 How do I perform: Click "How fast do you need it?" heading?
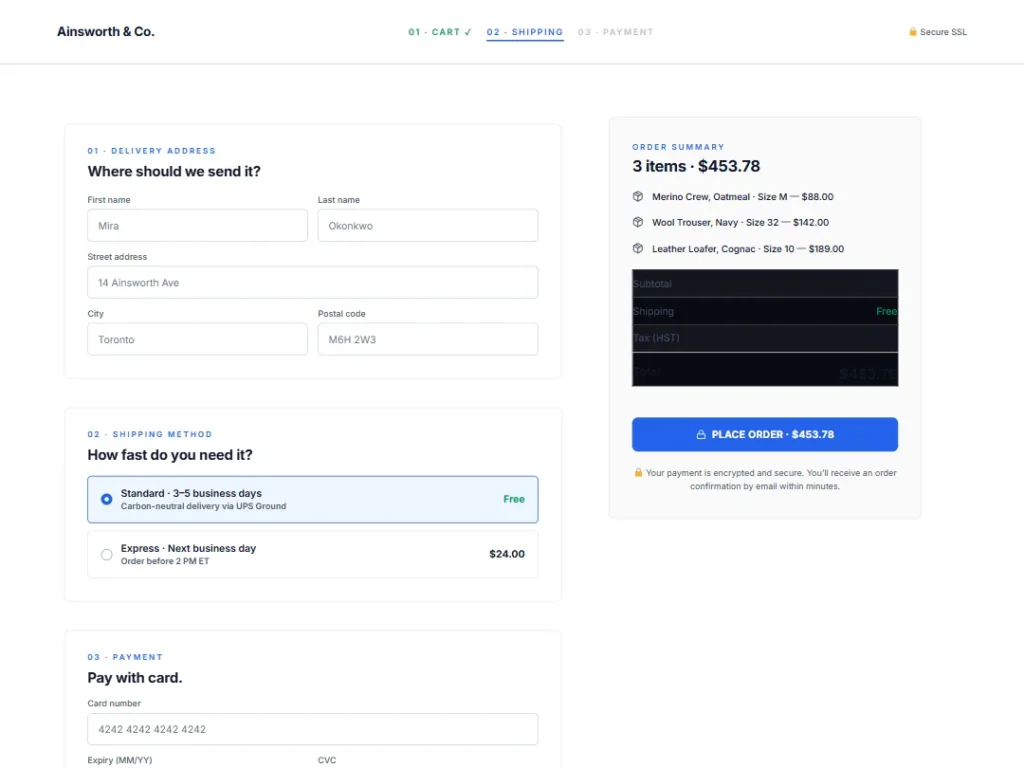click(170, 455)
